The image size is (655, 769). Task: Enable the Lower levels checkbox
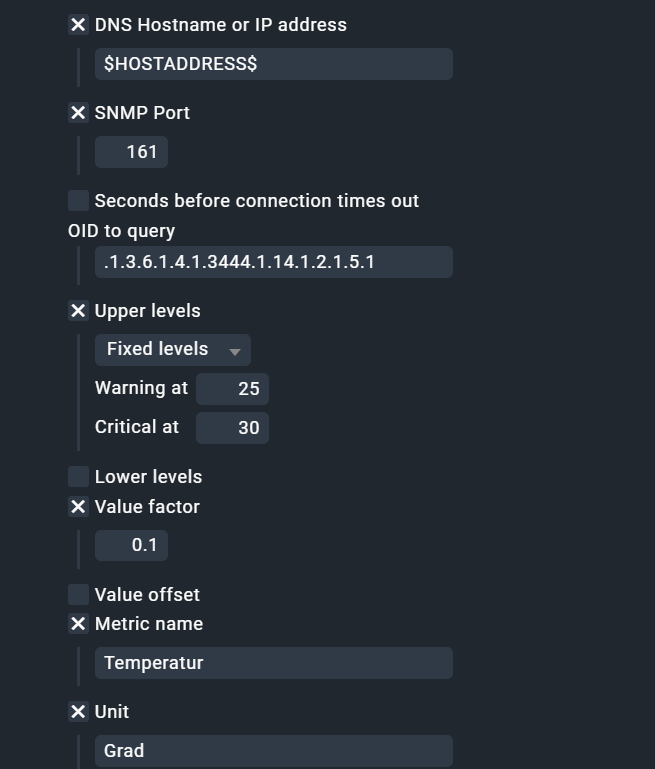[x=78, y=477]
